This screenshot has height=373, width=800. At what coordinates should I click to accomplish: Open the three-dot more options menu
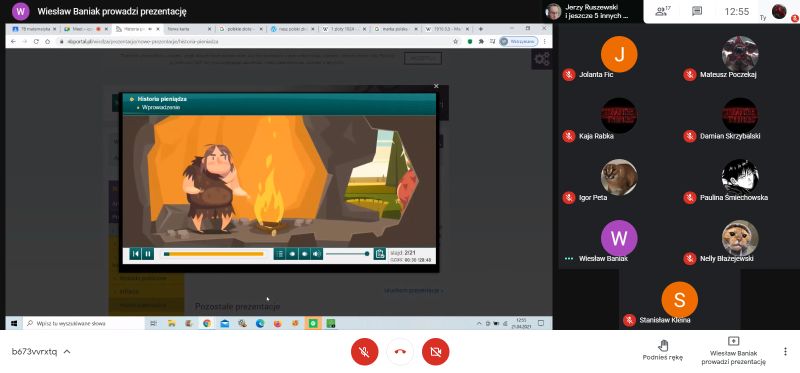click(785, 352)
